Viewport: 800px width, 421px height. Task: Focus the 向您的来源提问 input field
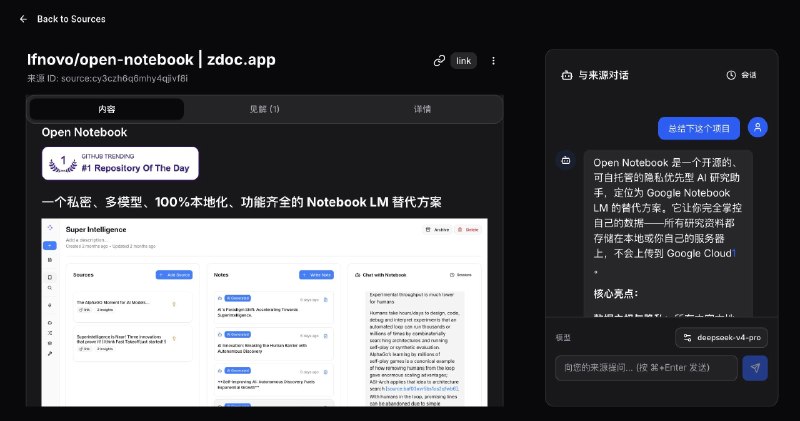(x=646, y=368)
